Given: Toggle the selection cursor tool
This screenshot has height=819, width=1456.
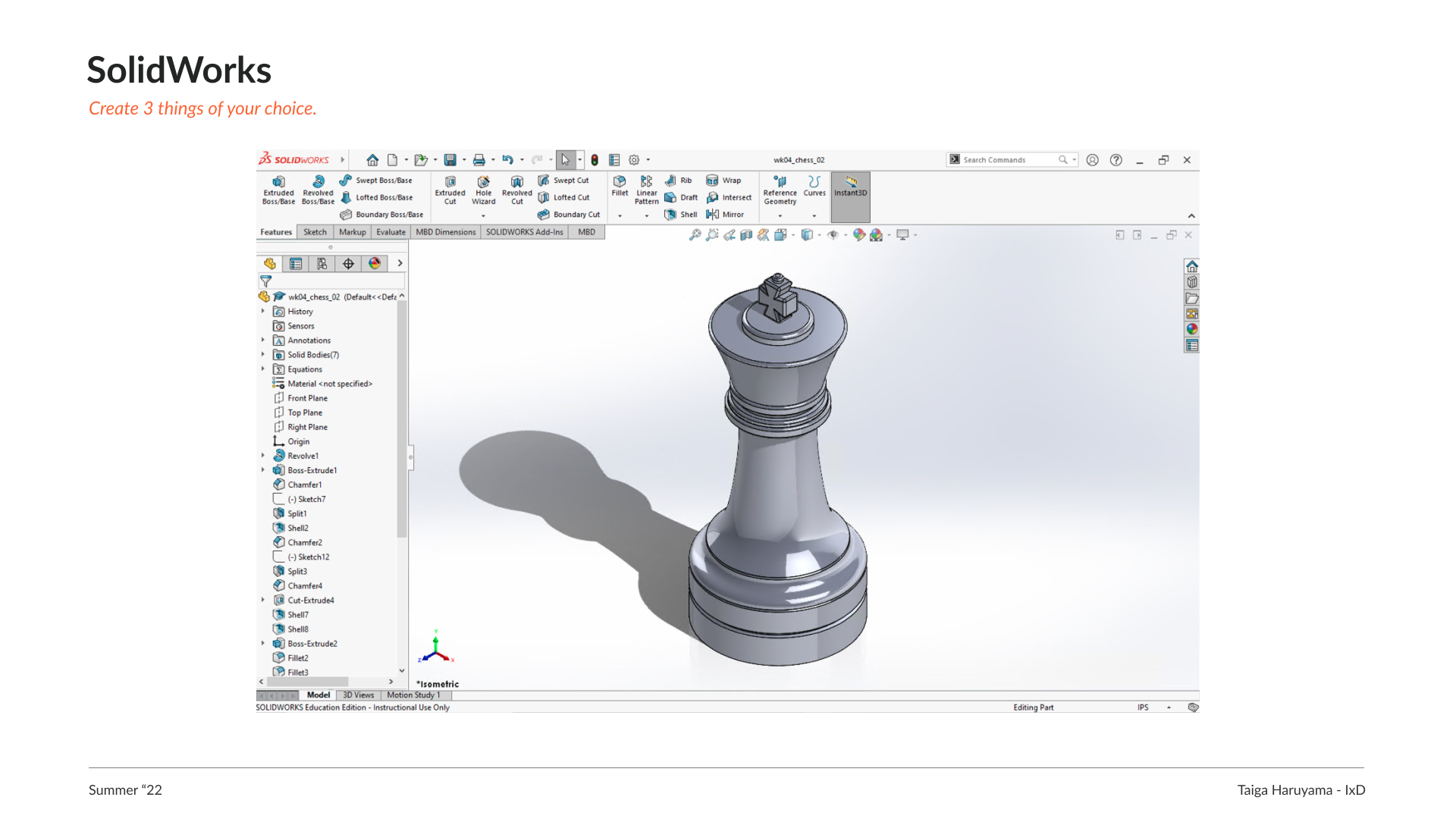Looking at the screenshot, I should 565,160.
